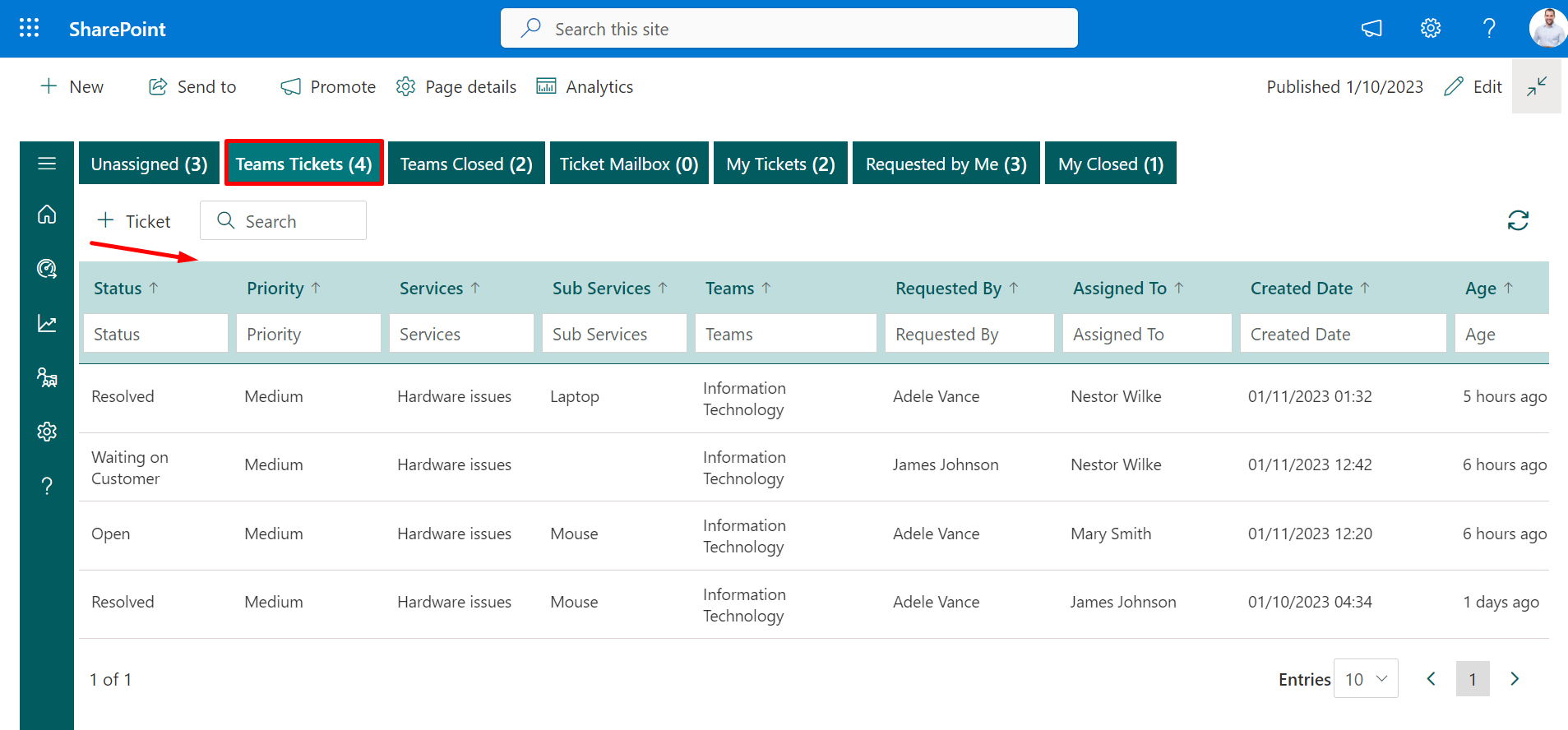Click the Teams filter input
Image resolution: width=1568 pixels, height=730 pixels.
(x=786, y=334)
